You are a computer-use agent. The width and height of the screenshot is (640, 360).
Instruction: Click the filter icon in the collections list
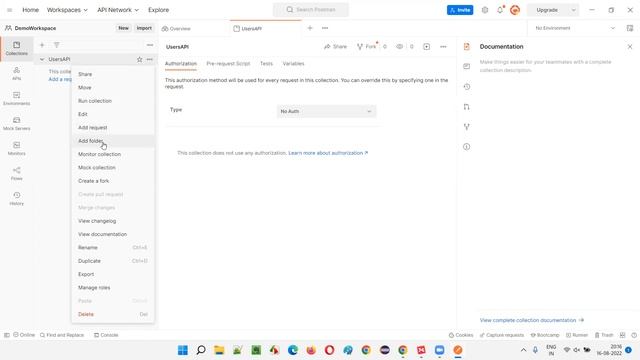(x=57, y=45)
